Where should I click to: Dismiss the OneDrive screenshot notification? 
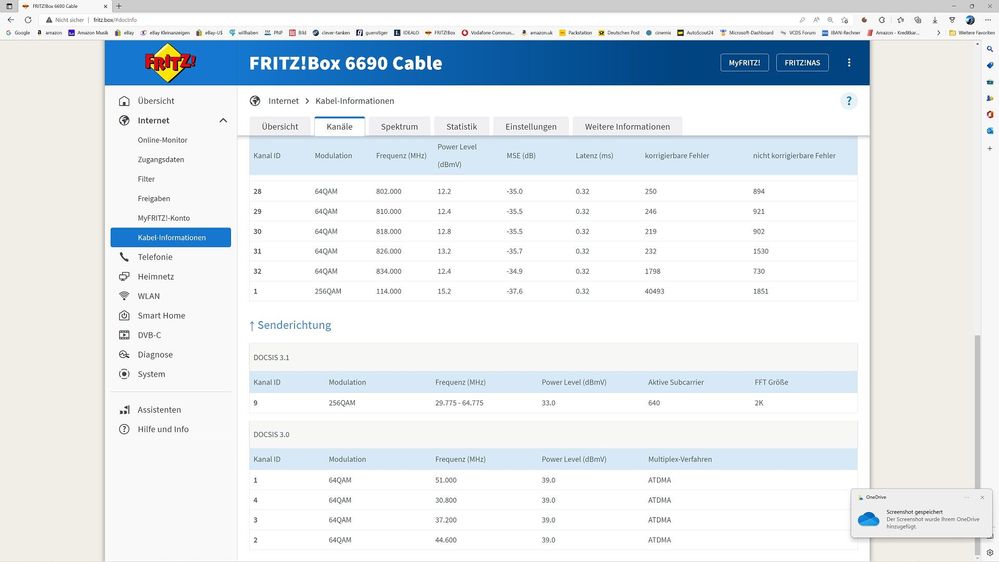click(982, 497)
